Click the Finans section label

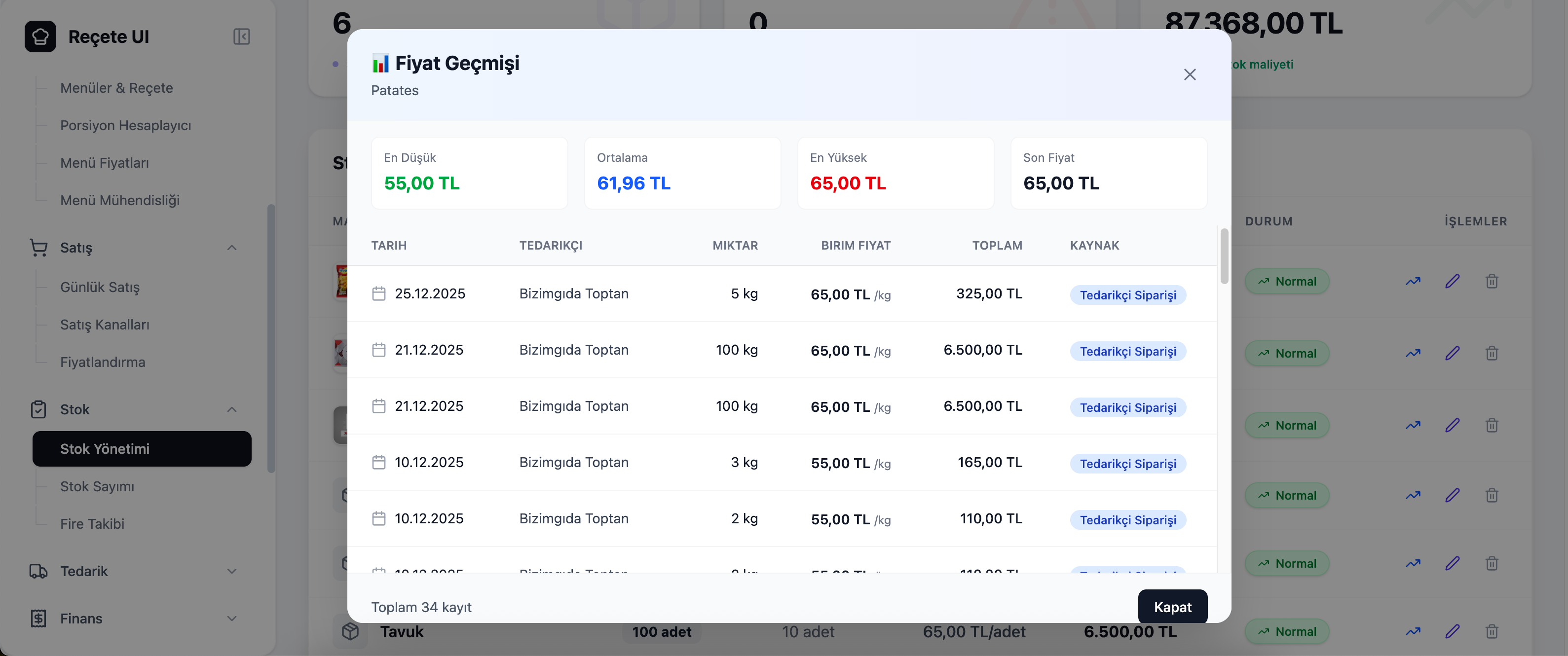pyautogui.click(x=81, y=619)
